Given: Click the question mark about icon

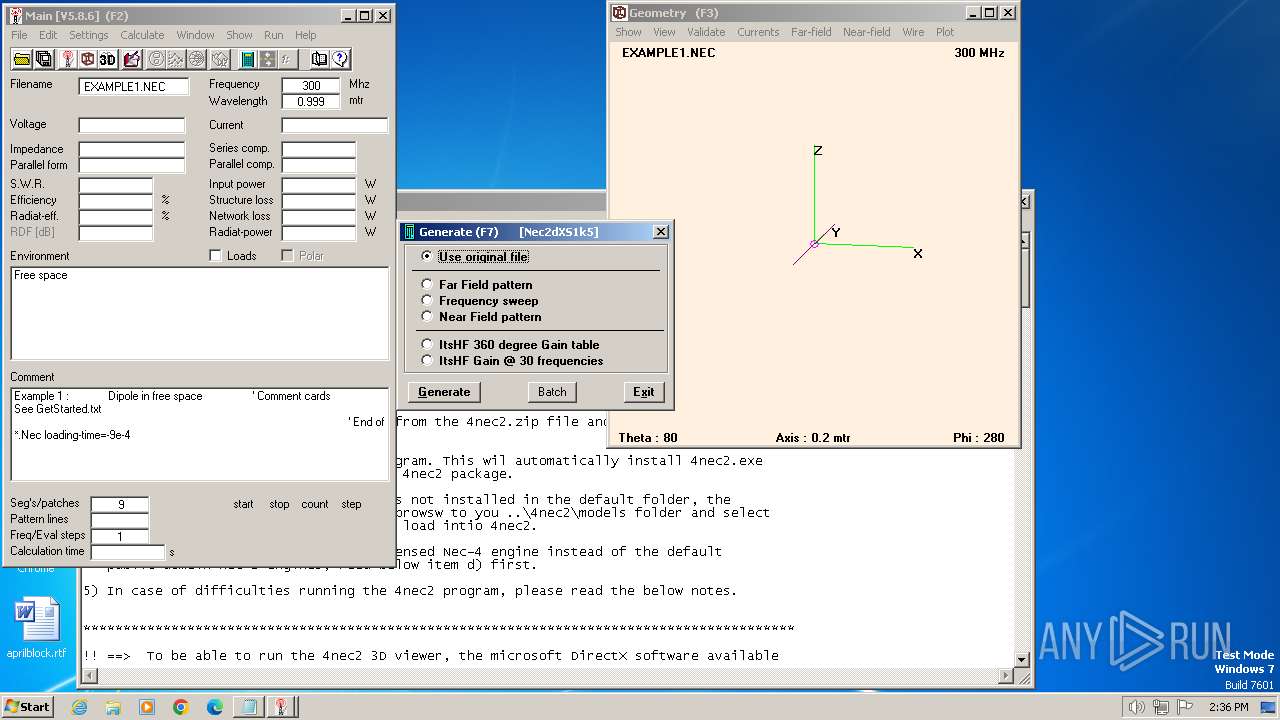Looking at the screenshot, I should (x=340, y=59).
